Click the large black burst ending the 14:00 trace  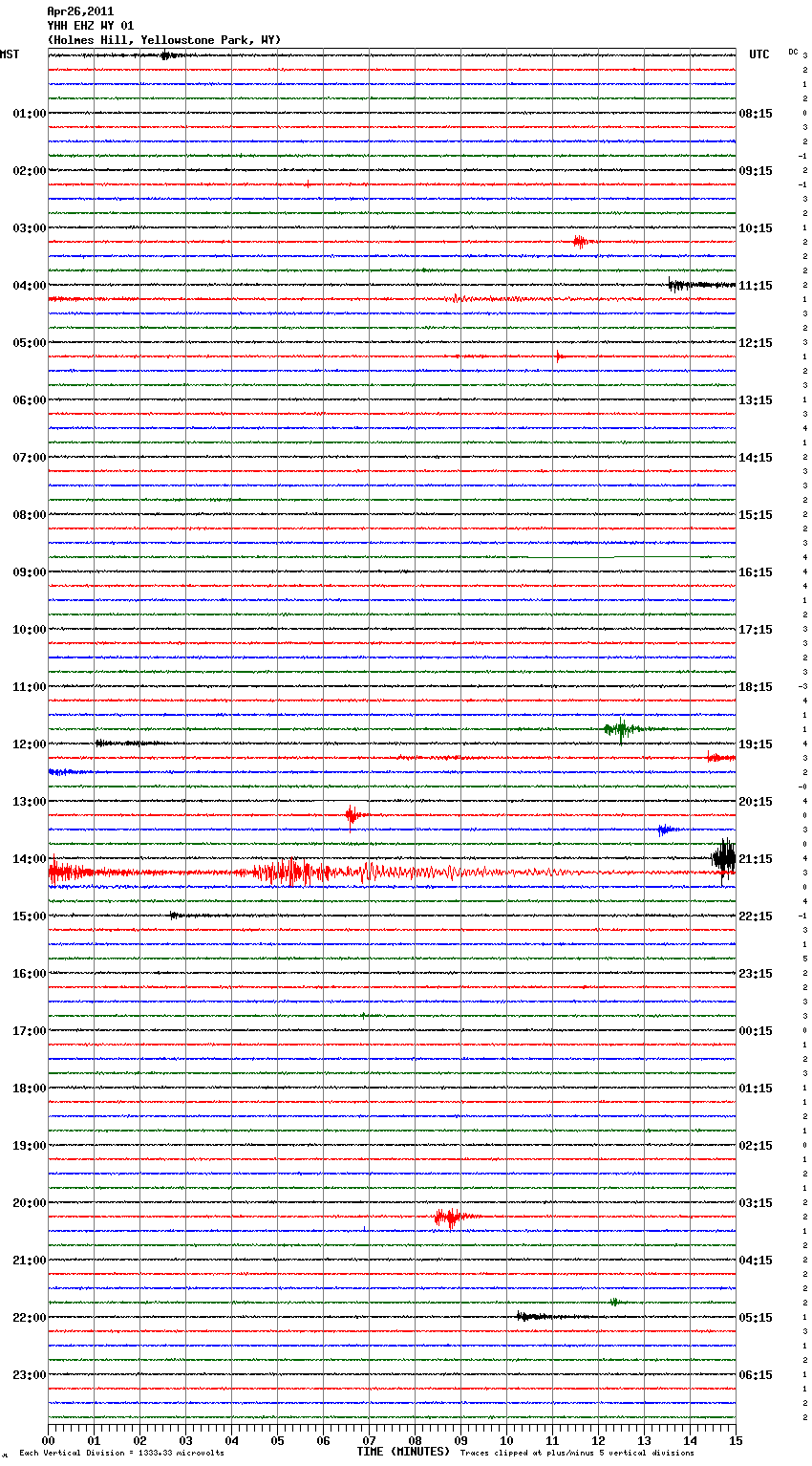(x=724, y=857)
